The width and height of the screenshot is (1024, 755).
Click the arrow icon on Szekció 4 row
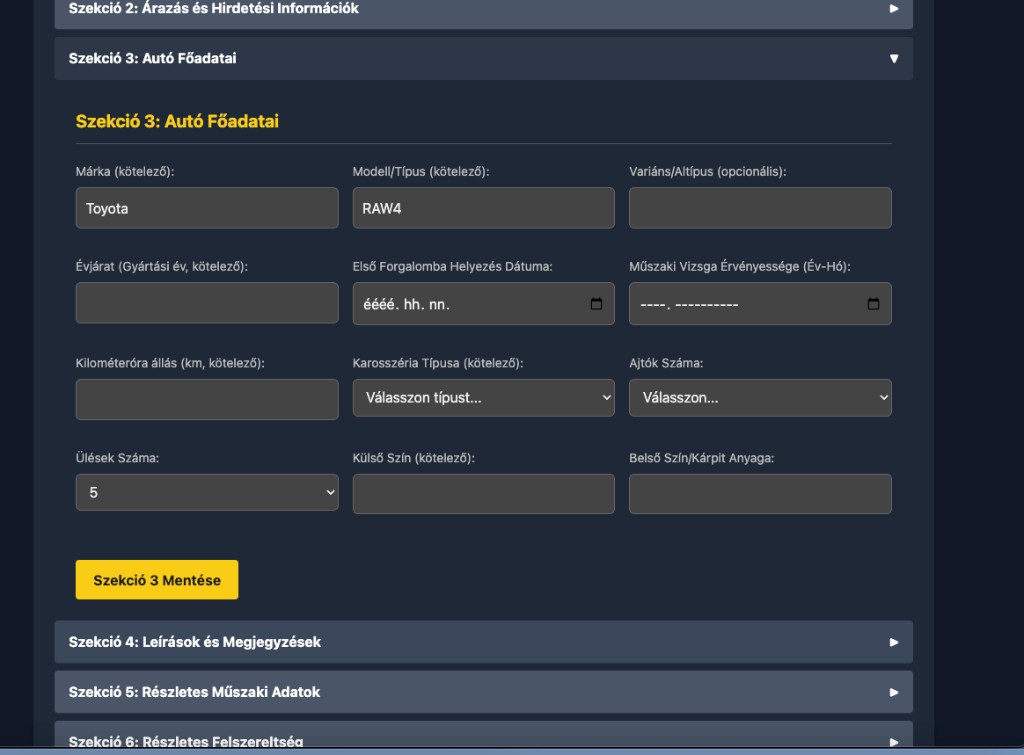click(893, 642)
